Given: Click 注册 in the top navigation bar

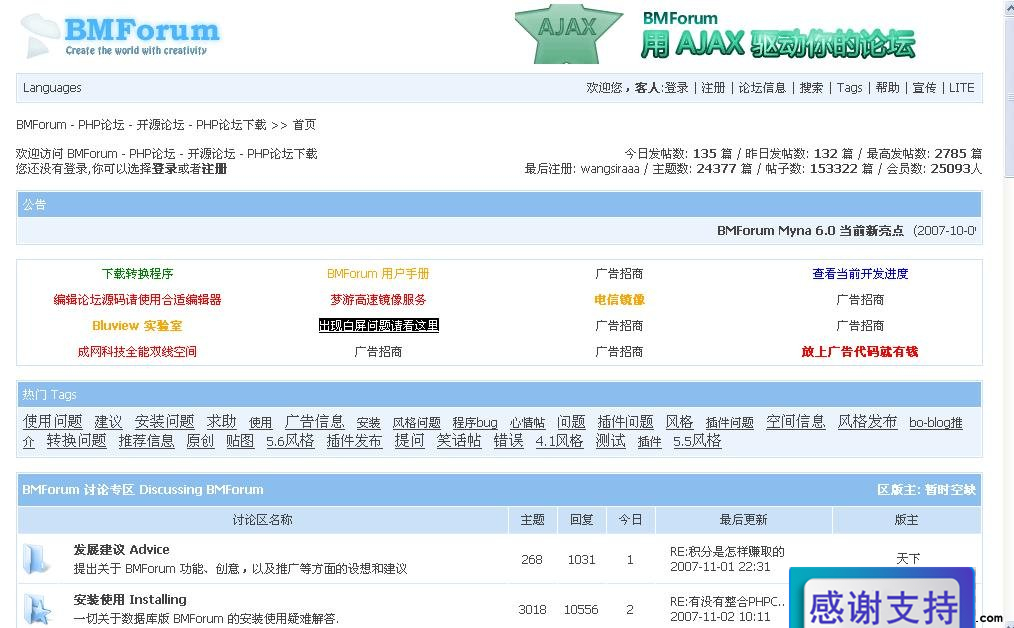Looking at the screenshot, I should pos(713,88).
